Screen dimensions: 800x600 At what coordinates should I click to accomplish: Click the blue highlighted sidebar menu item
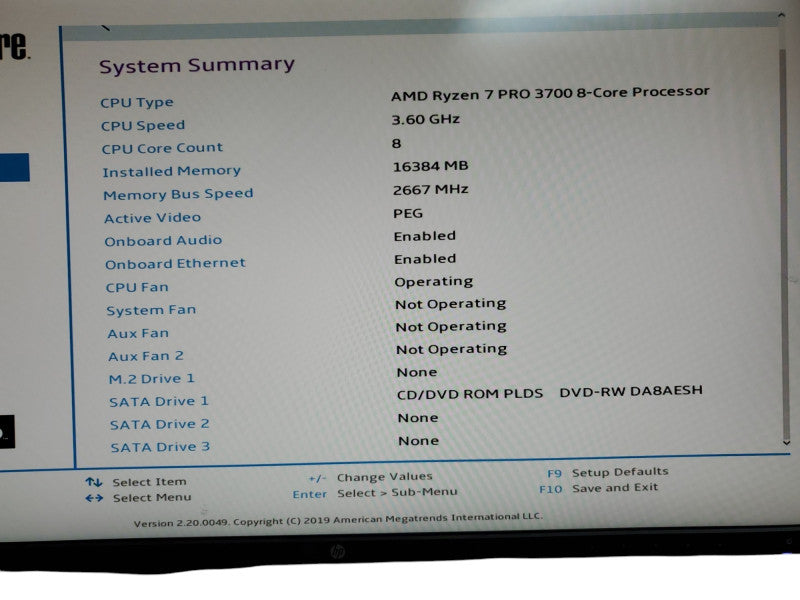tap(15, 167)
